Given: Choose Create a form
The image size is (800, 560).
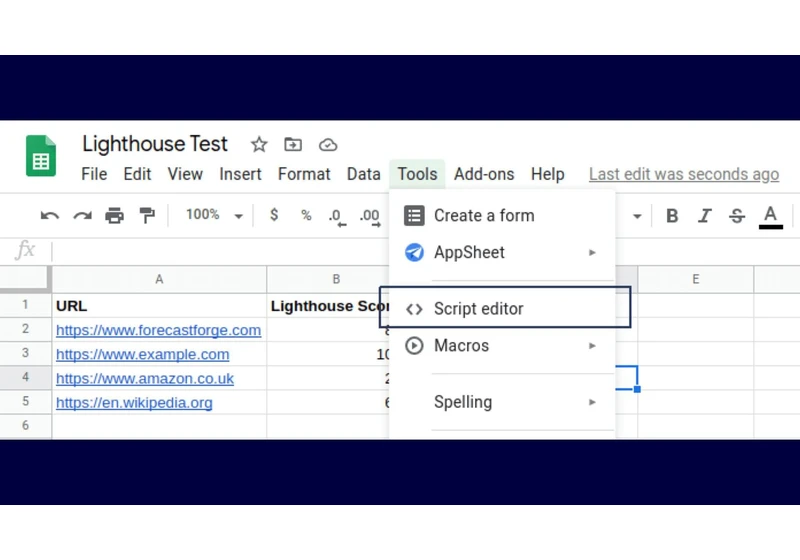Looking at the screenshot, I should 502,216.
